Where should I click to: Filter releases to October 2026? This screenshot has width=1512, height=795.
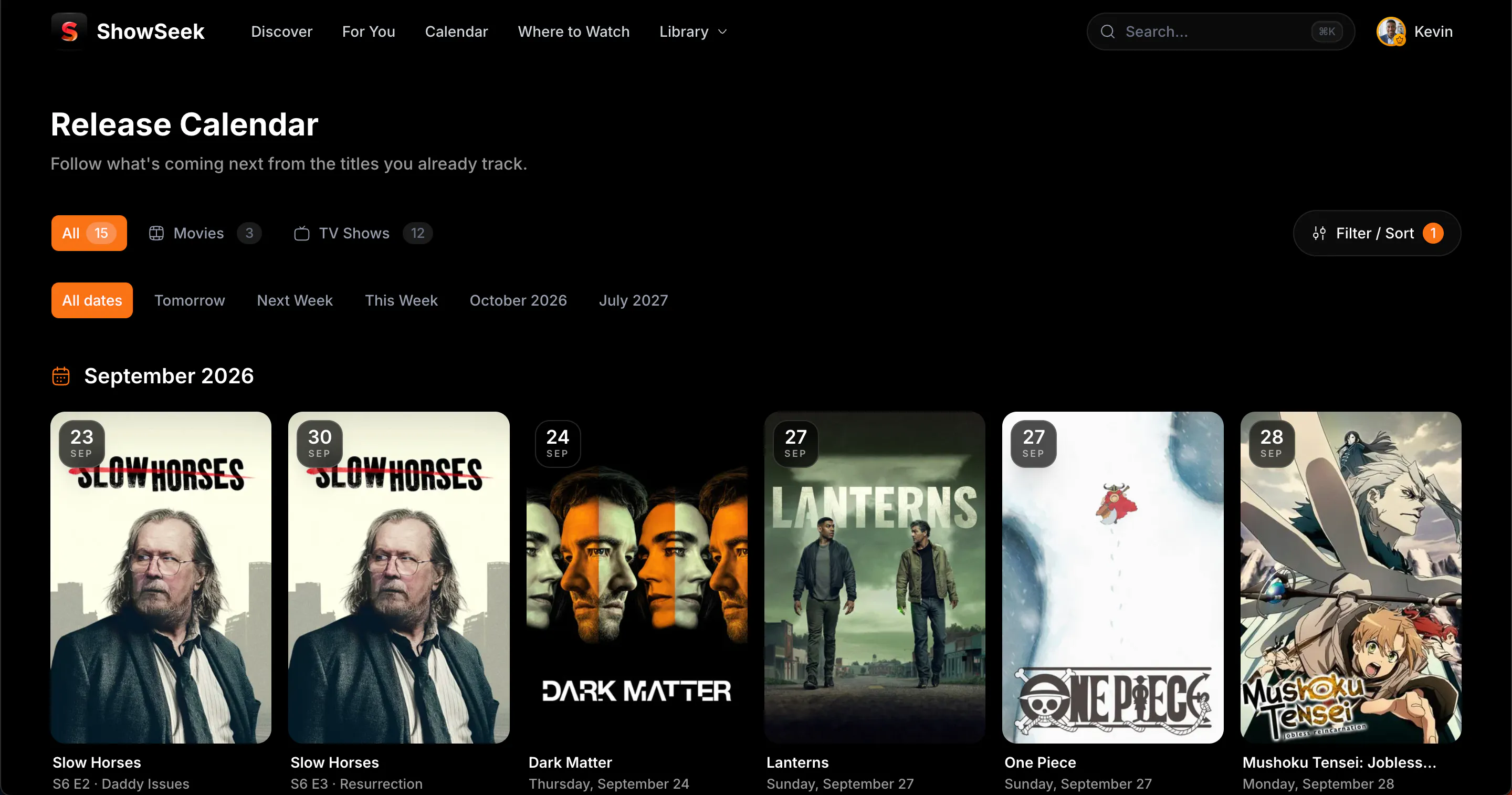pyautogui.click(x=518, y=300)
